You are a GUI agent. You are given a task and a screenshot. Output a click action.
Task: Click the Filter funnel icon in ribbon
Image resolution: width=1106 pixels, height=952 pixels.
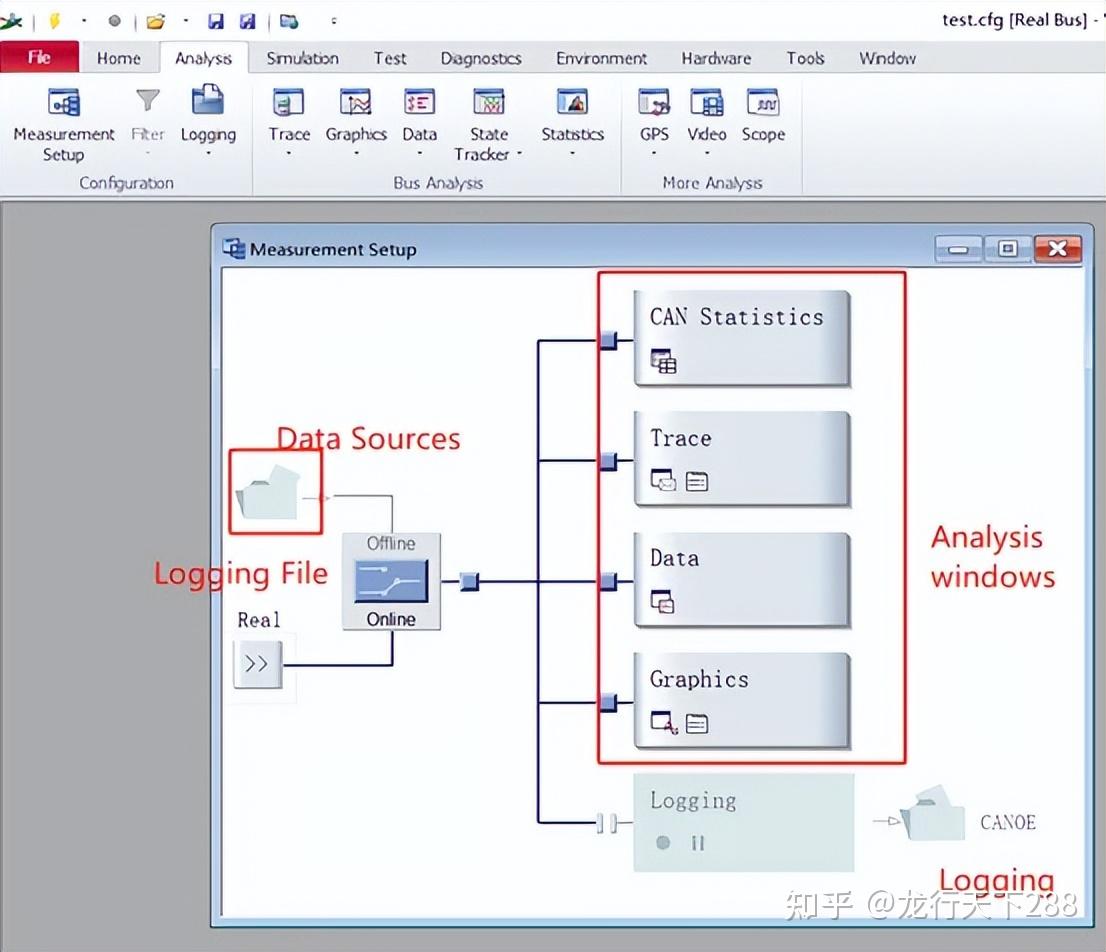click(147, 100)
